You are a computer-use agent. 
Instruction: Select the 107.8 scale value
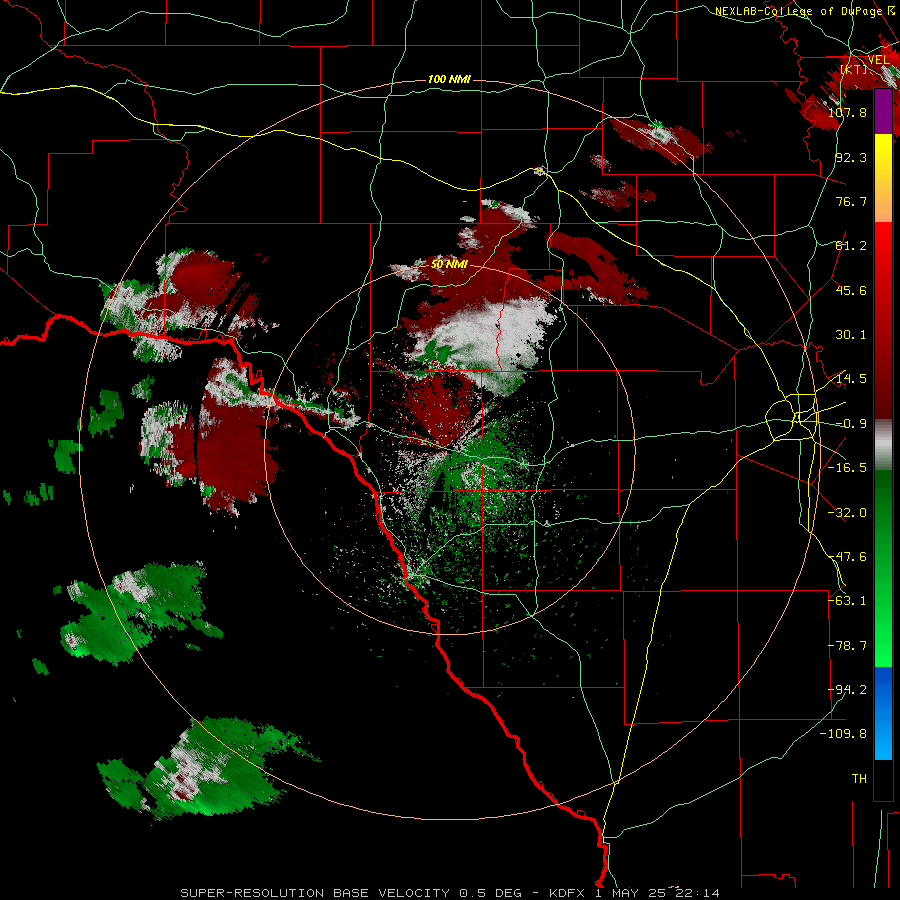pyautogui.click(x=847, y=112)
